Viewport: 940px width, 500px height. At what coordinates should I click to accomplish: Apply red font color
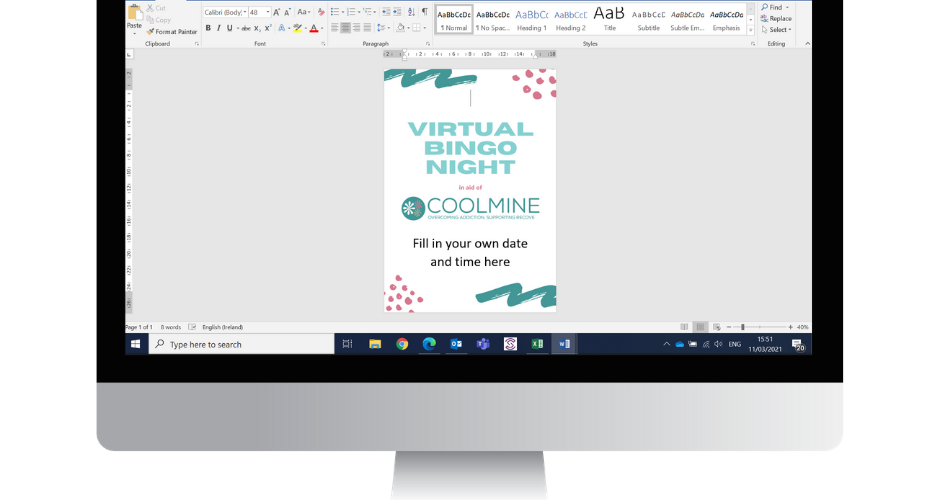[x=314, y=28]
